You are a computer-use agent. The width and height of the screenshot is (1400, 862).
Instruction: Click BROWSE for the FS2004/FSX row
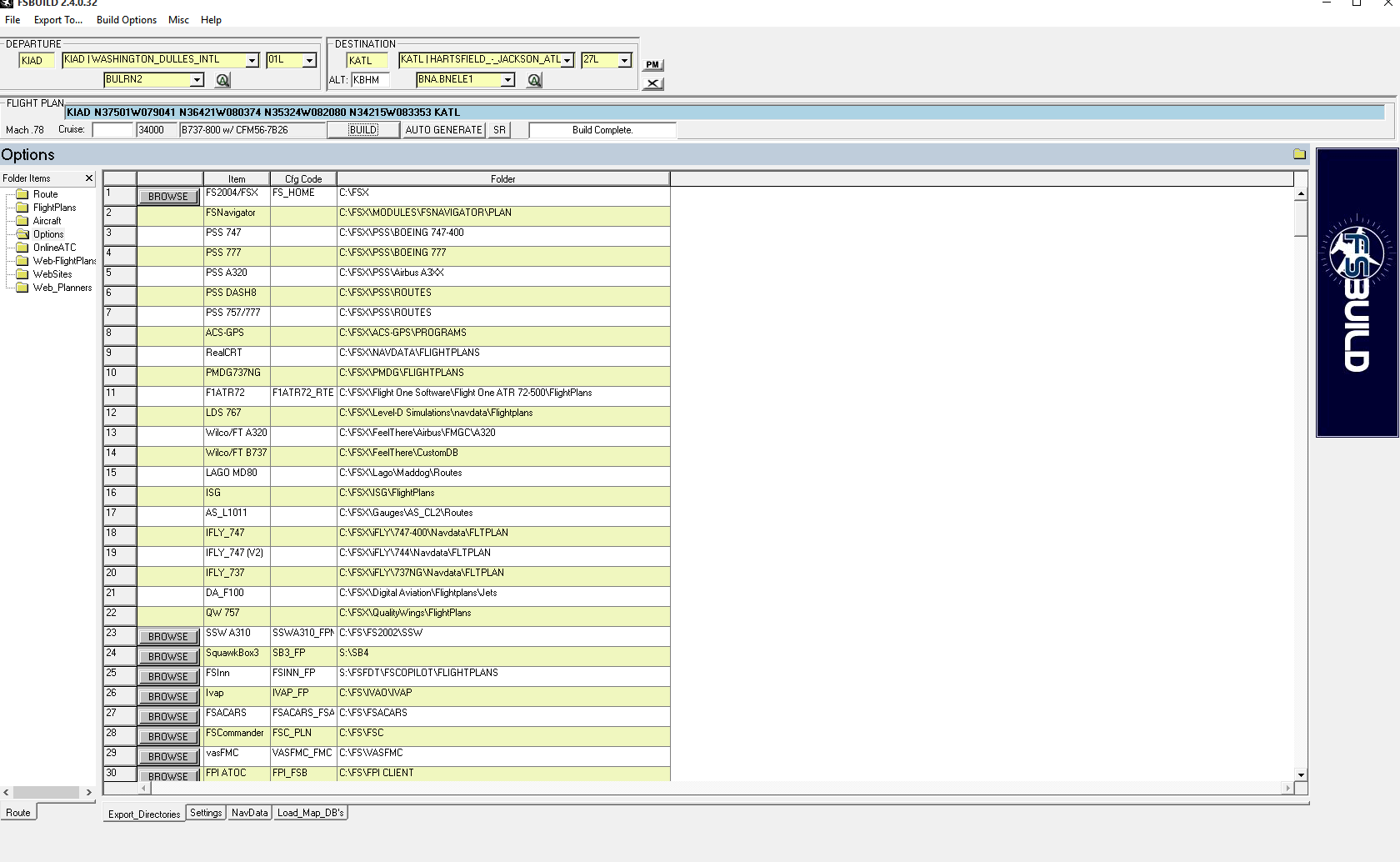click(168, 197)
